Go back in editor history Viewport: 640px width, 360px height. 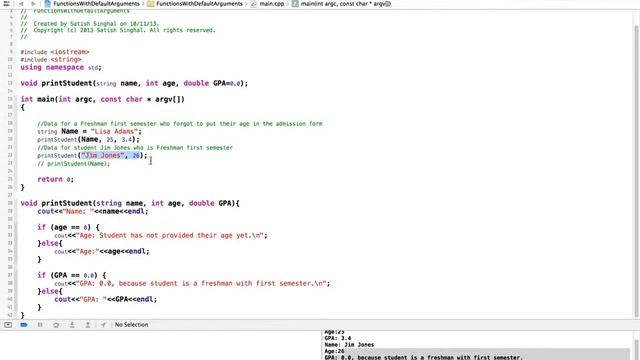pos(21,4)
